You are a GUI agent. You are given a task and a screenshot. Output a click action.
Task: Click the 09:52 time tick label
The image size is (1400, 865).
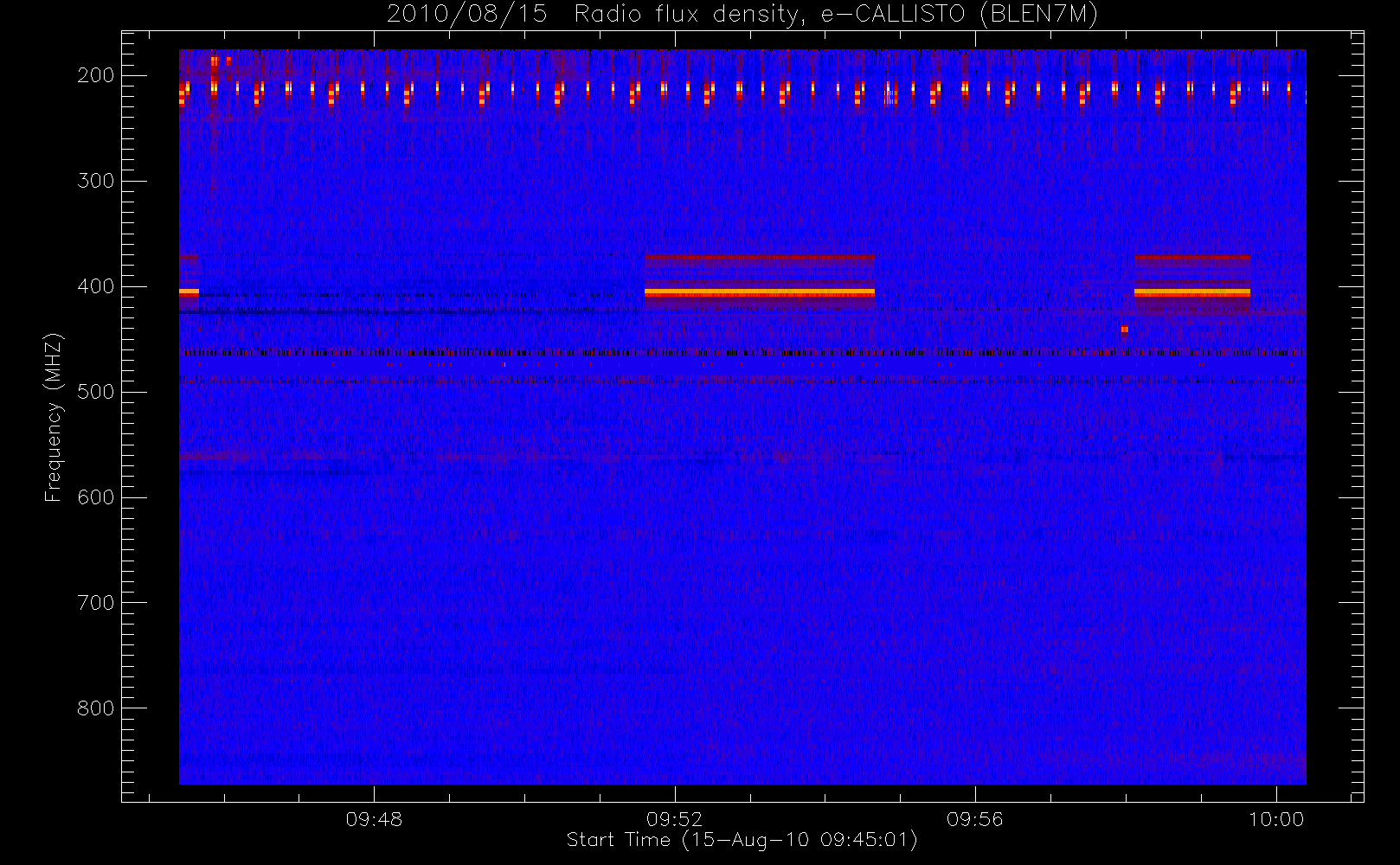(674, 819)
